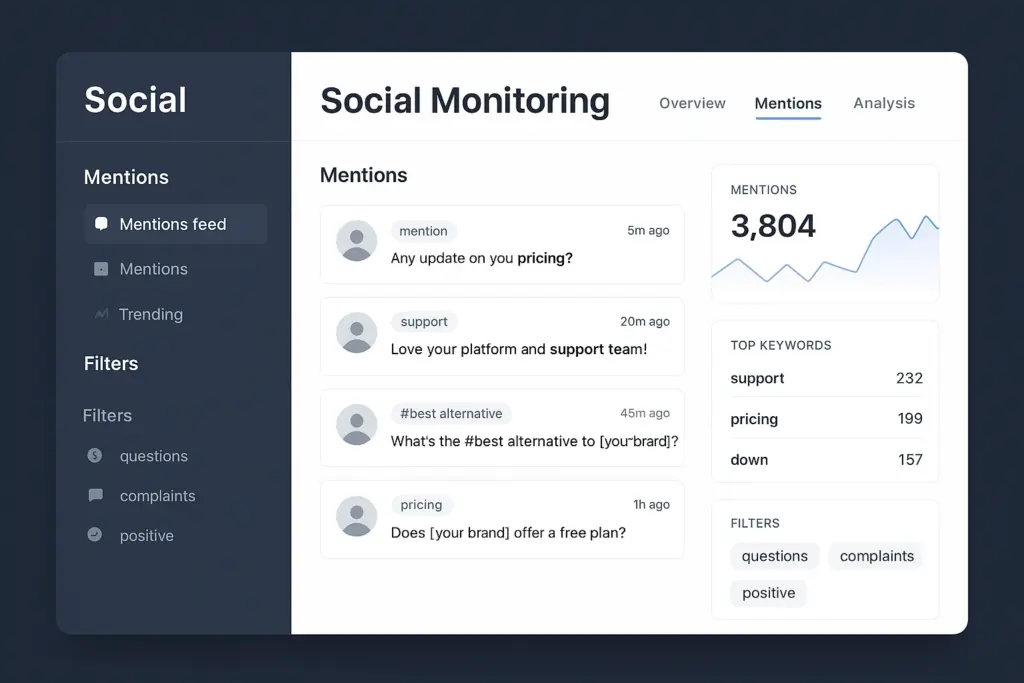
Task: Click the '45m ago' timestamp
Action: coord(645,413)
